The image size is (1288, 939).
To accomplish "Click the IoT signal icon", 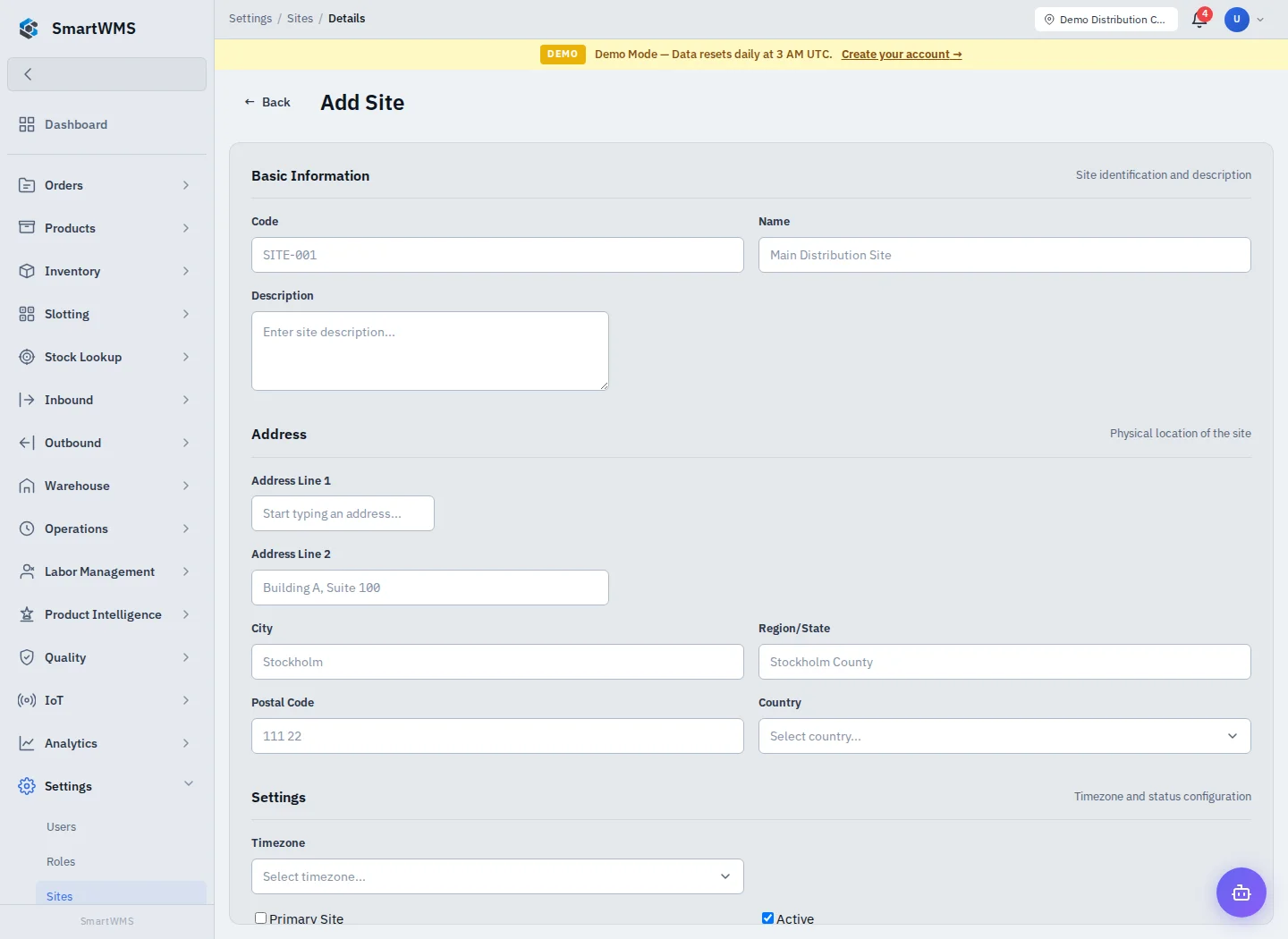I will (27, 700).
